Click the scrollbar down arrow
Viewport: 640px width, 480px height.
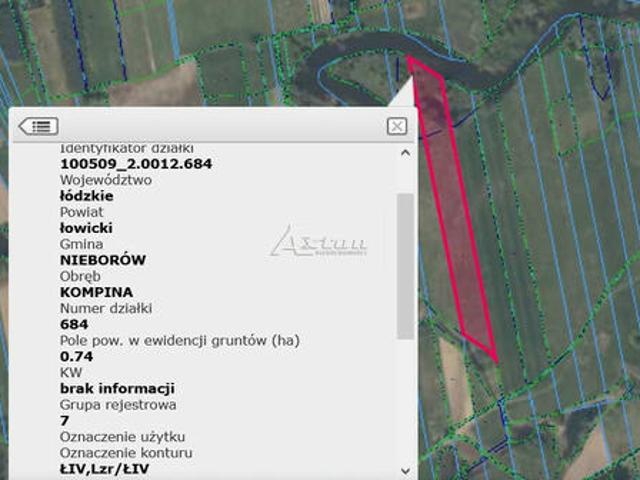point(404,469)
